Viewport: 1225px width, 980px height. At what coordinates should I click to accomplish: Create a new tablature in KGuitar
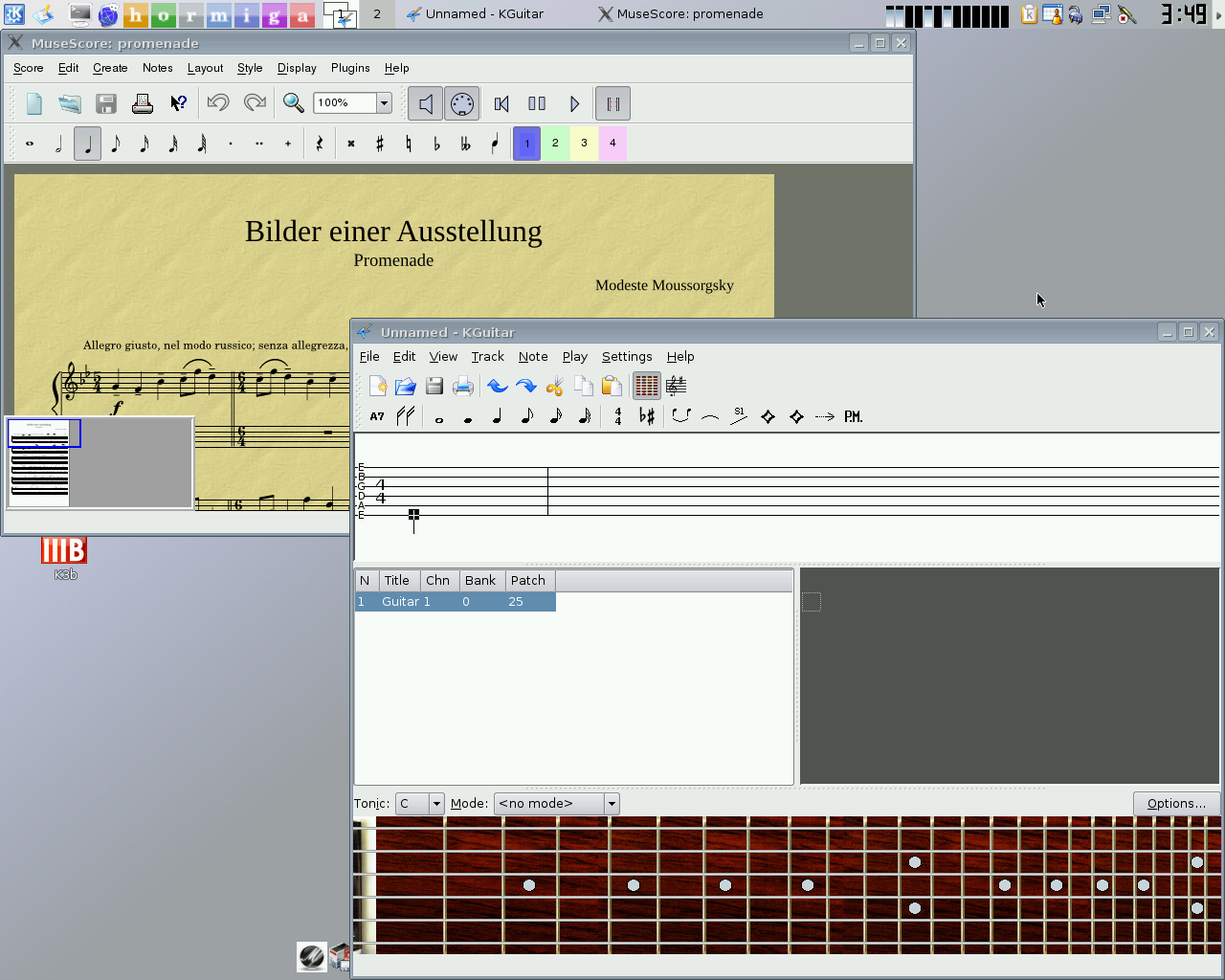377,386
